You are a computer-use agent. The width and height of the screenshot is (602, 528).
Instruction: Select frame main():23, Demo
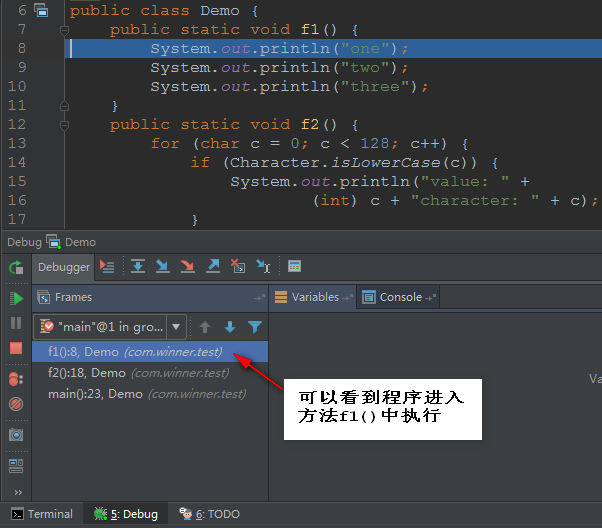pyautogui.click(x=150, y=394)
